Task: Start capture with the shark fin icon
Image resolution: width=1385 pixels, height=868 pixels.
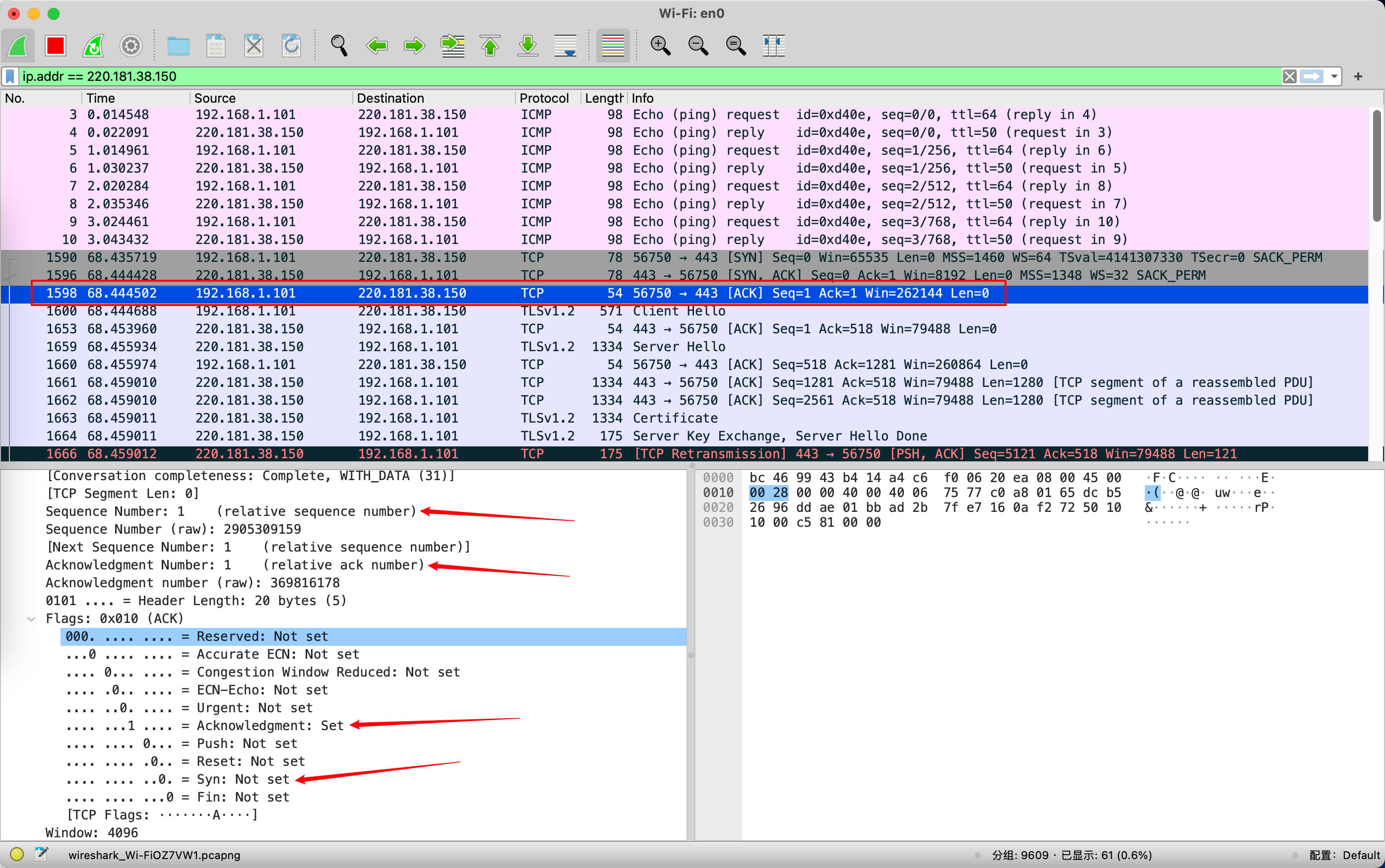Action: [x=18, y=45]
